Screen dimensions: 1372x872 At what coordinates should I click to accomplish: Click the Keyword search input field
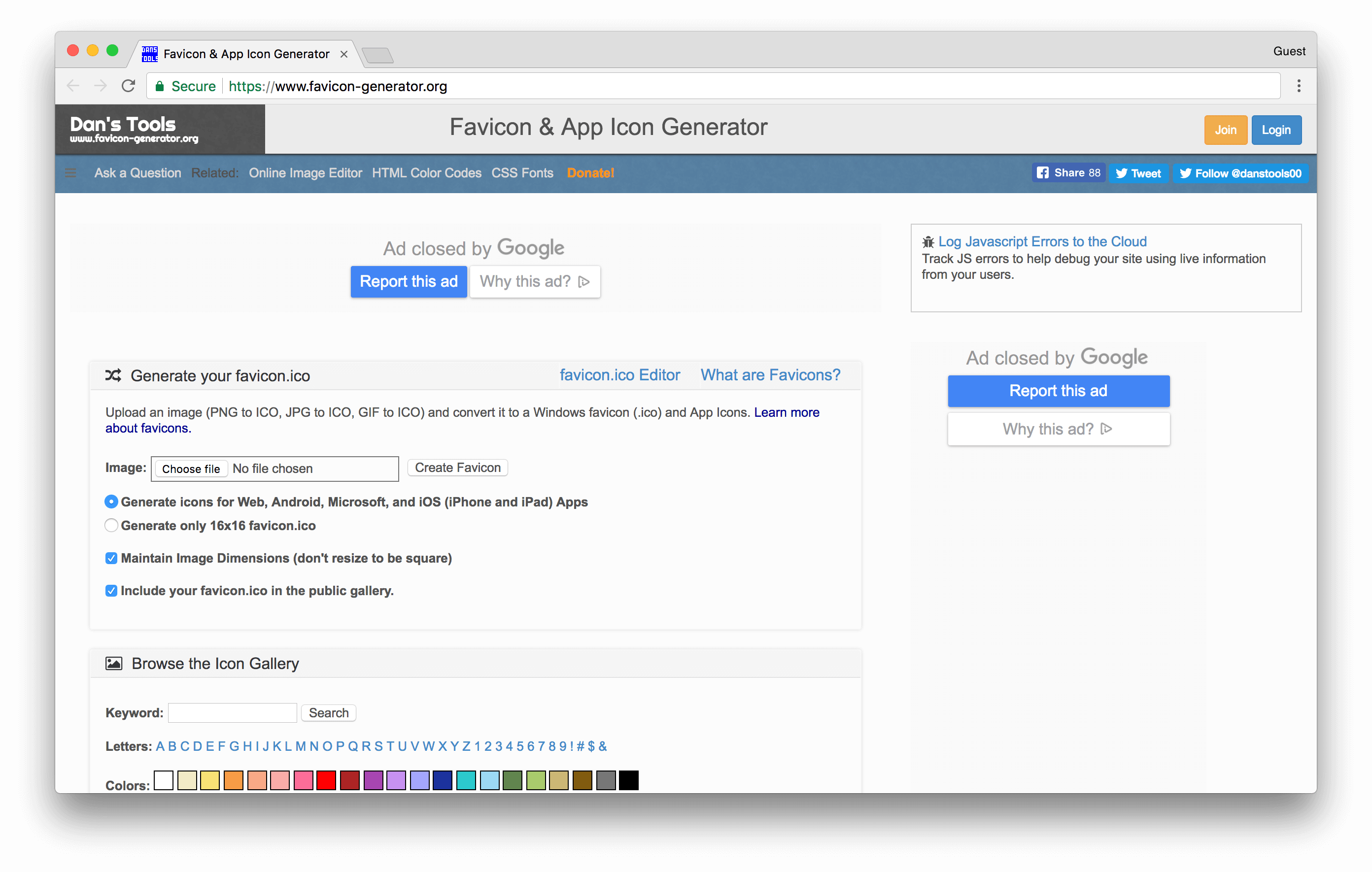tap(233, 712)
